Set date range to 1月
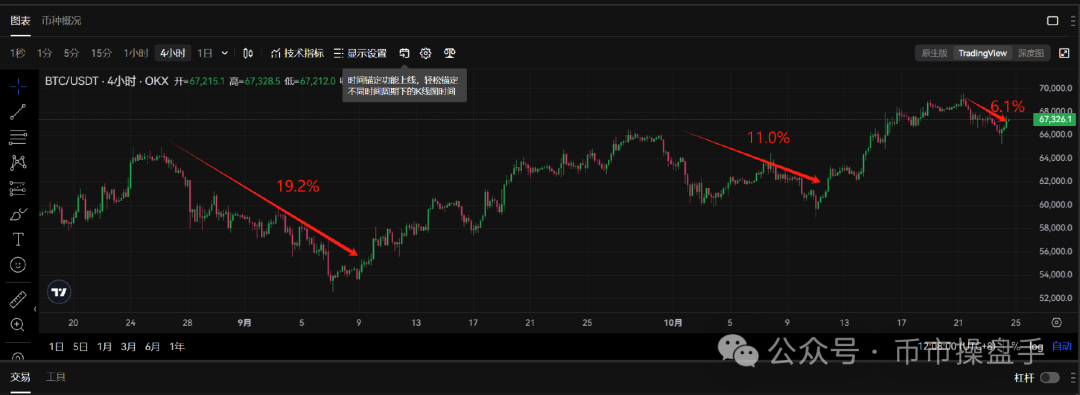1080x395 pixels. coord(105,347)
